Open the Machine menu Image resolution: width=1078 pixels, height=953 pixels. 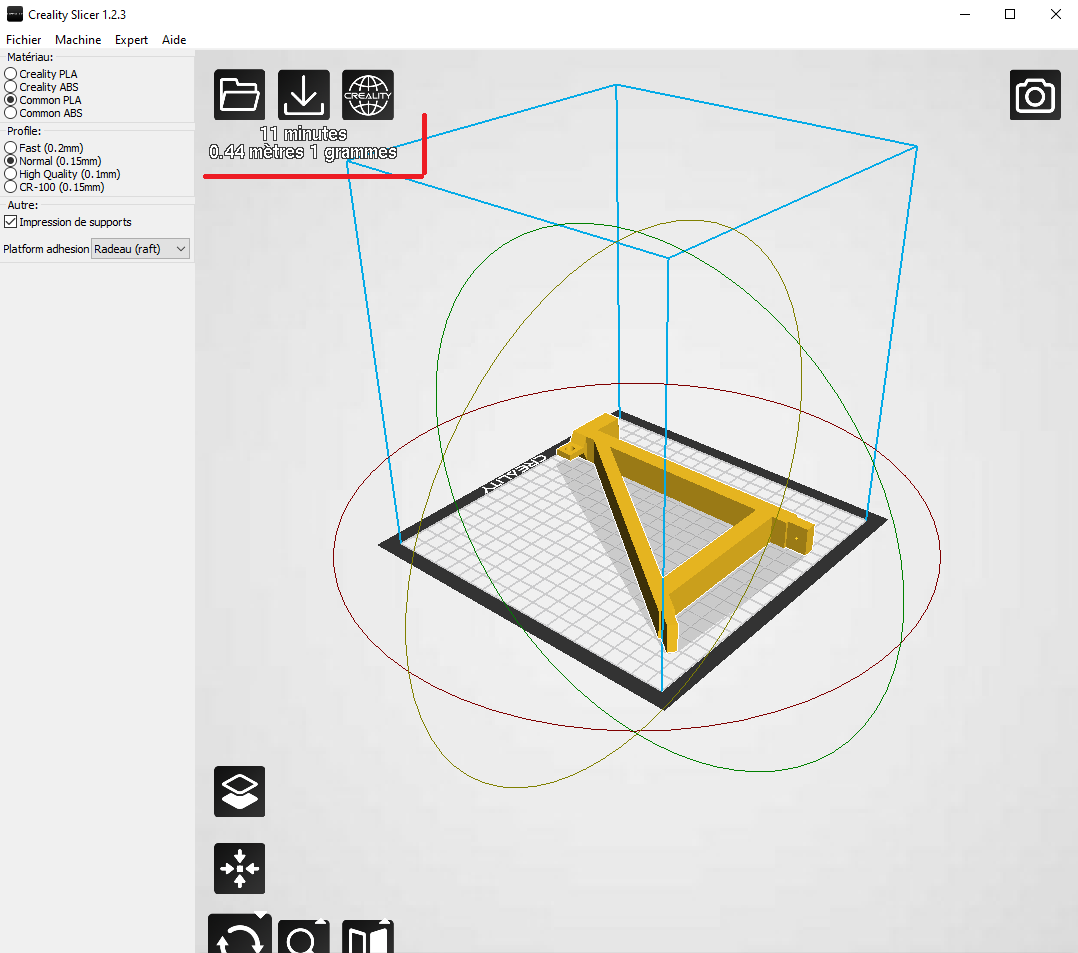pyautogui.click(x=78, y=40)
